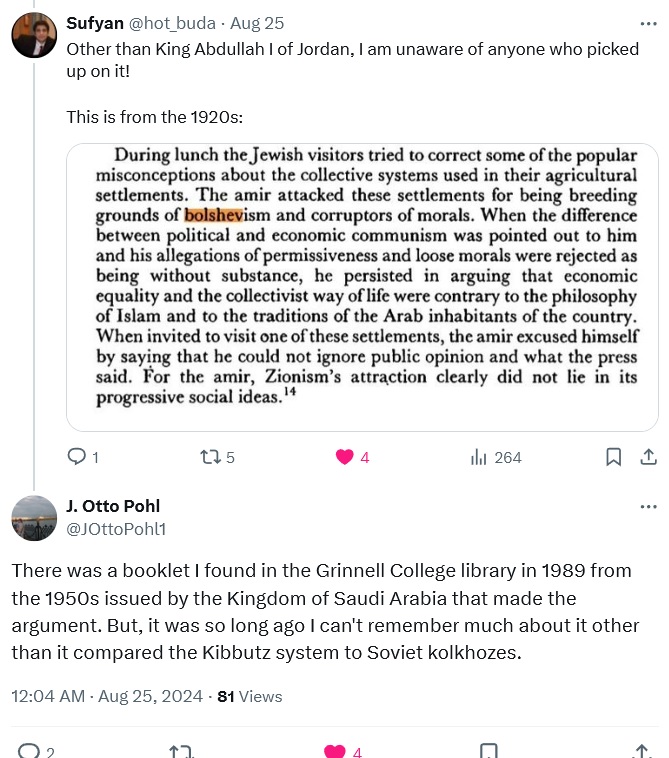The width and height of the screenshot is (669, 758).
Task: Unlike Sufyan's tweet with heart icon
Action: [345, 457]
